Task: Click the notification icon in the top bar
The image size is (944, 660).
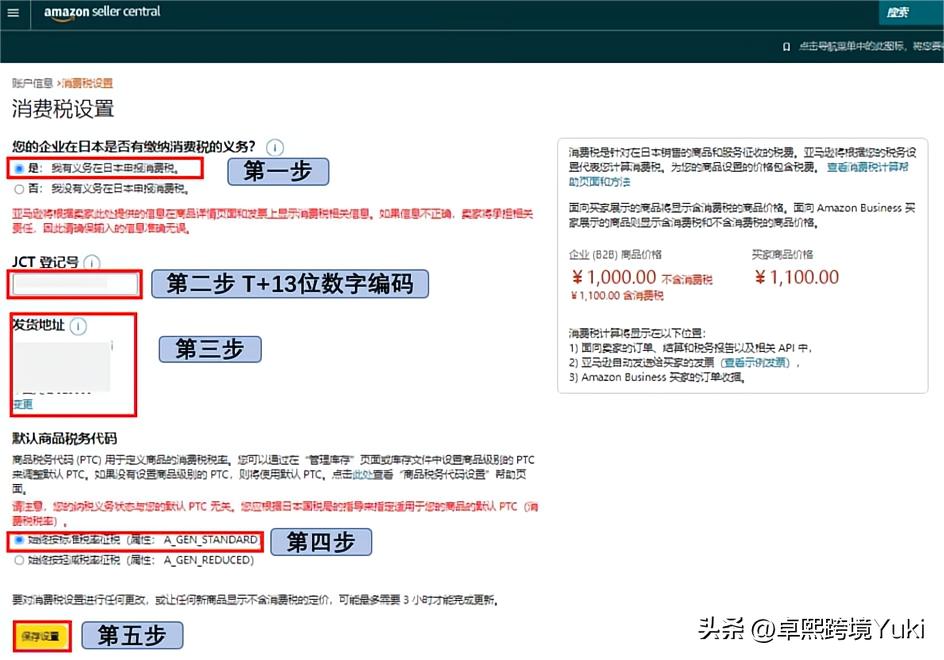Action: [785, 46]
